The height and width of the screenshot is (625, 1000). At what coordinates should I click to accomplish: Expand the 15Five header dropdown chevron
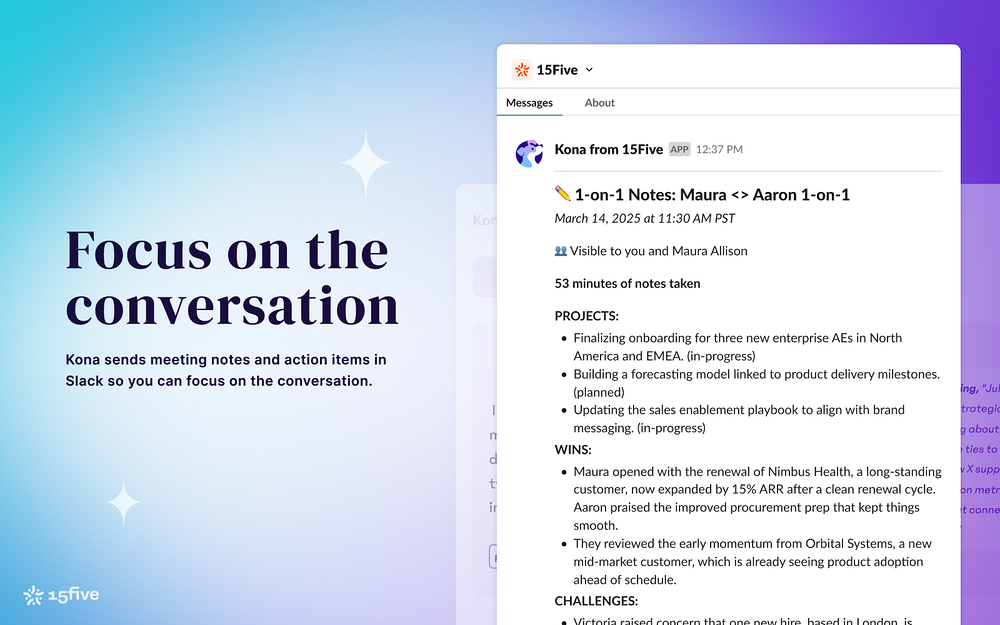pyautogui.click(x=589, y=70)
